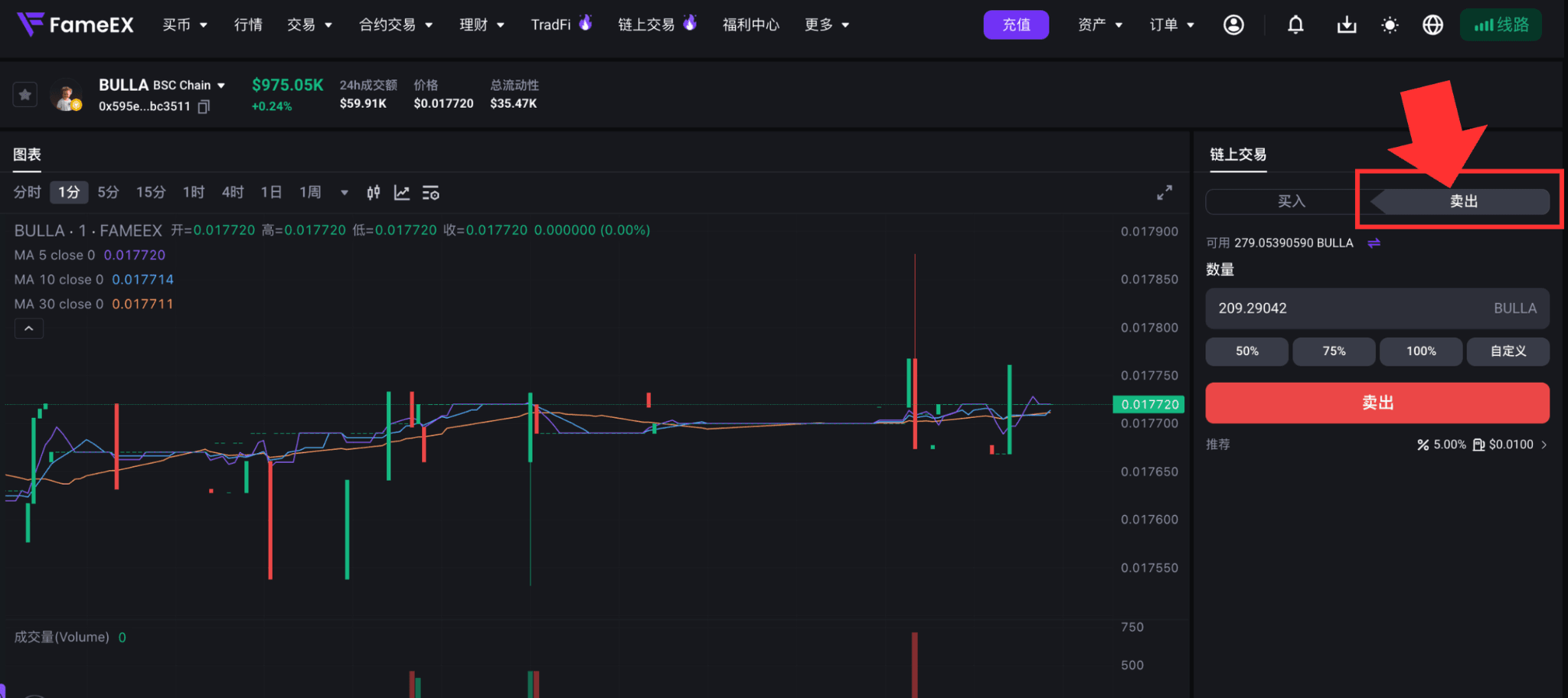Open the candlestick chart type icon
Viewport: 1568px width, 698px height.
373,193
